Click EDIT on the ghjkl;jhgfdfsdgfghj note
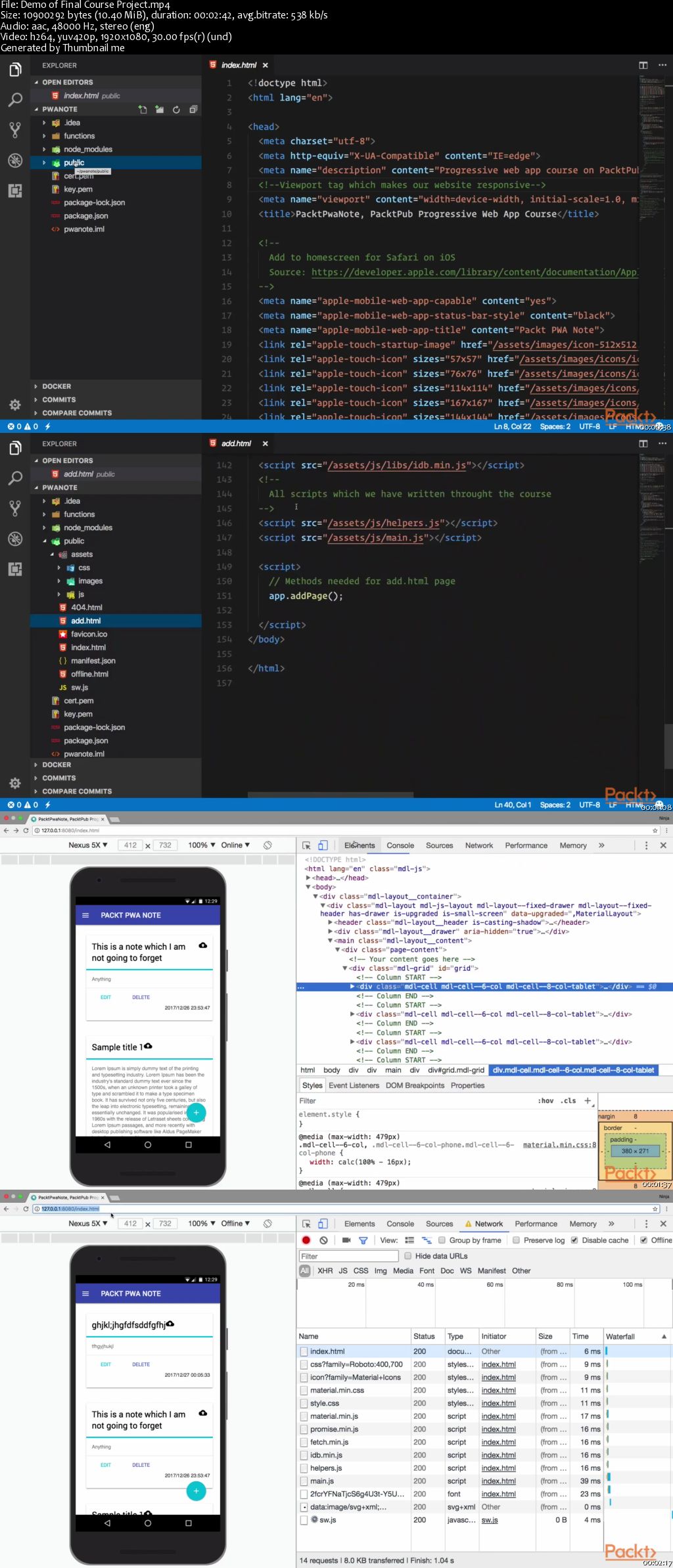The image size is (673, 1568). click(x=106, y=1364)
